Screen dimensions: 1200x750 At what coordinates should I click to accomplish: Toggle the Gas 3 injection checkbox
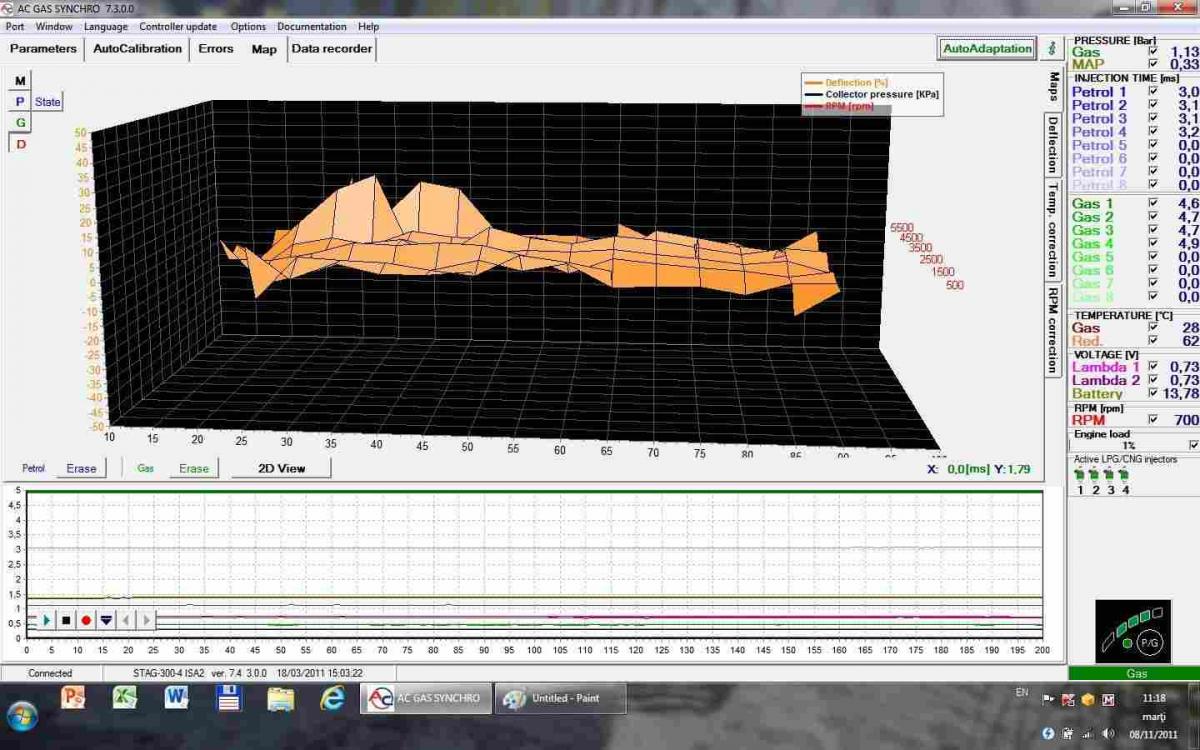tap(1154, 230)
